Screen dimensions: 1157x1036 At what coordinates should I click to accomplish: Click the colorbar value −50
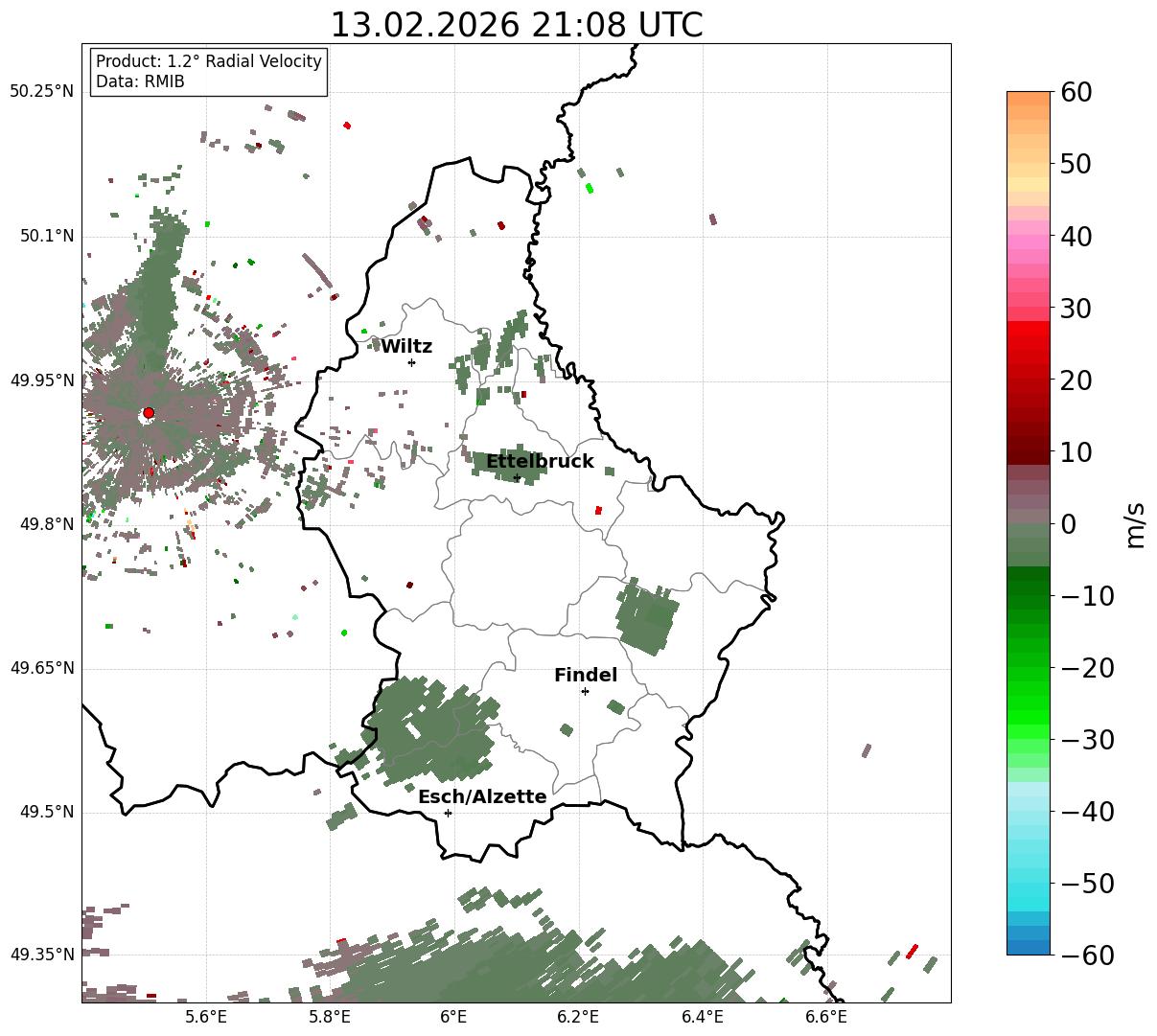pyautogui.click(x=1086, y=884)
